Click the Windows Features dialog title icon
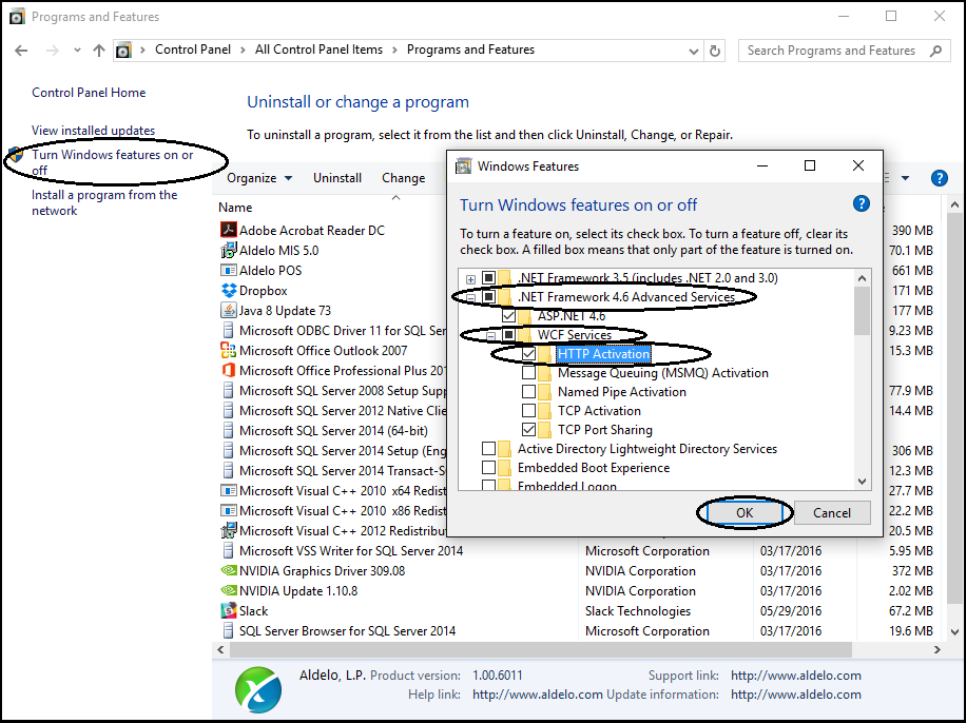966x723 pixels. pyautogui.click(x=463, y=166)
